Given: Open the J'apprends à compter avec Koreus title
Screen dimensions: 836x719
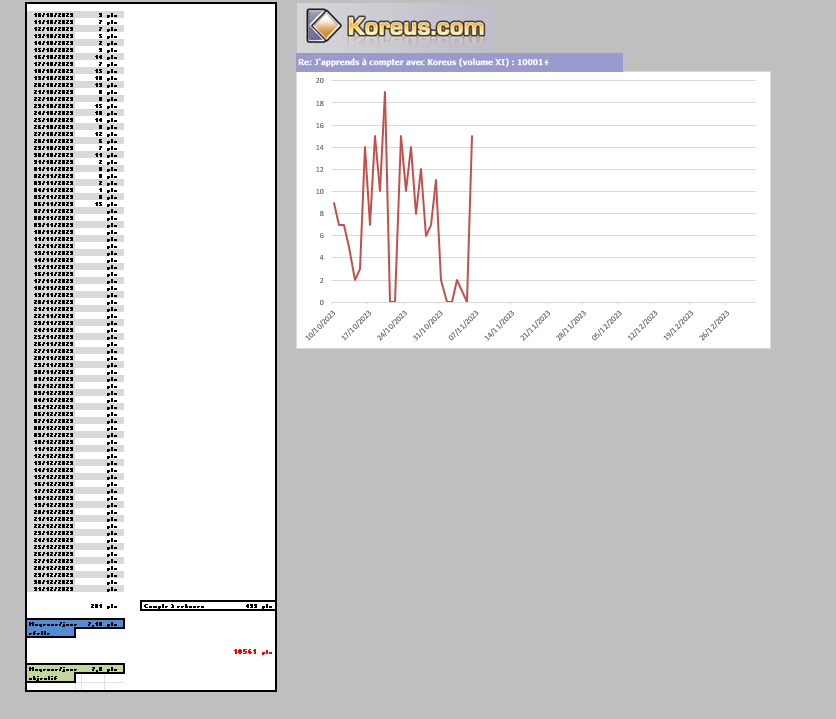Looking at the screenshot, I should [423, 63].
